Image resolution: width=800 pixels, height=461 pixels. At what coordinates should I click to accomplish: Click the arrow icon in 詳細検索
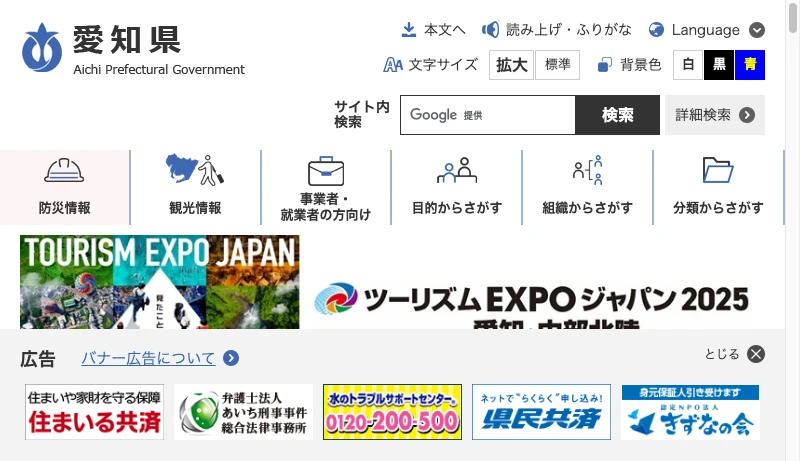coord(747,115)
